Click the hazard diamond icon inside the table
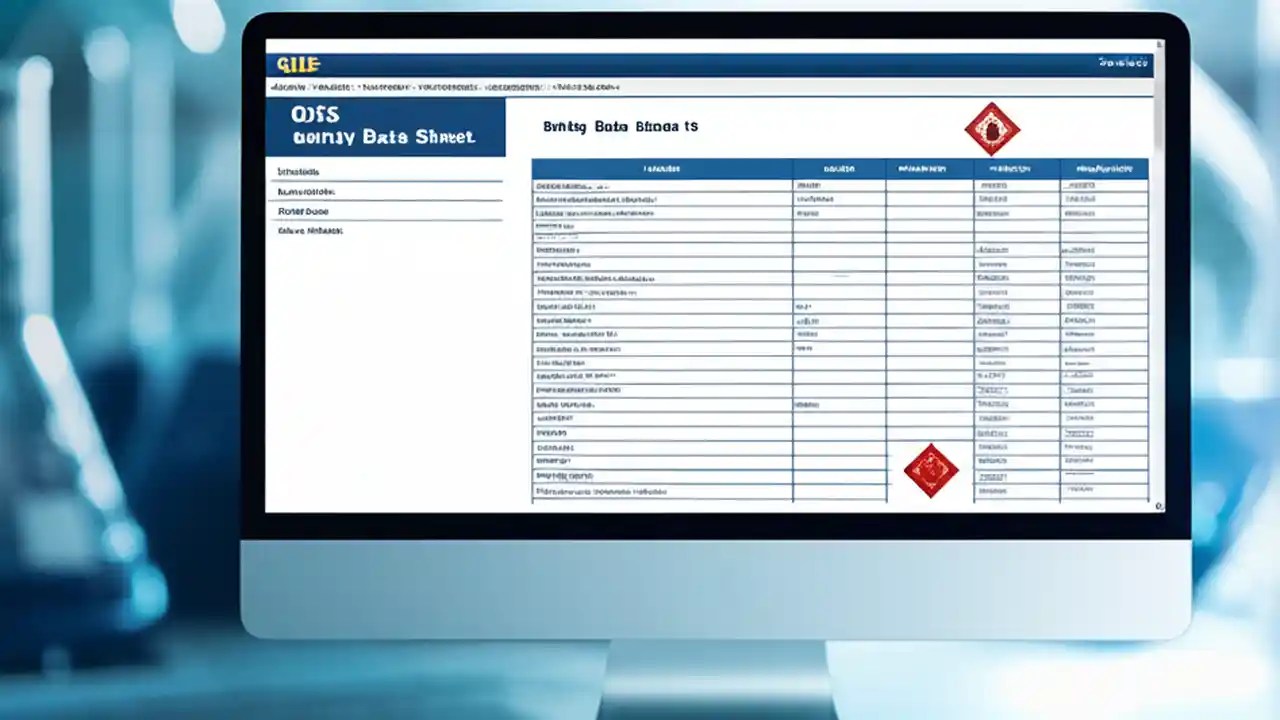This screenshot has width=1280, height=720. 931,470
